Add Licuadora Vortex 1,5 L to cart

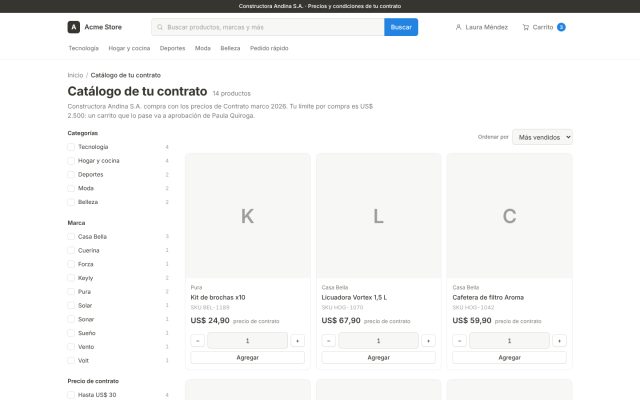(x=378, y=358)
